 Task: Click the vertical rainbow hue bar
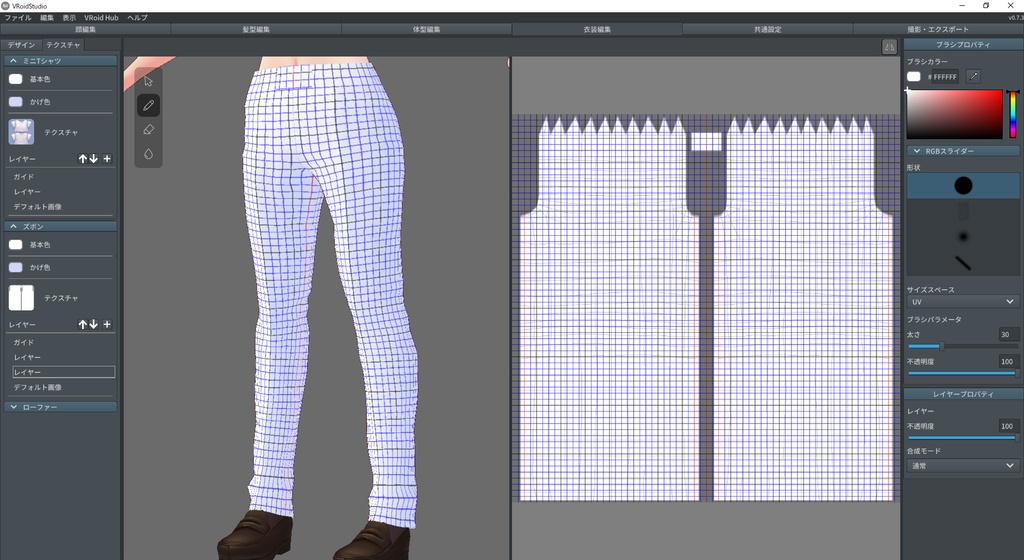tap(1013, 114)
